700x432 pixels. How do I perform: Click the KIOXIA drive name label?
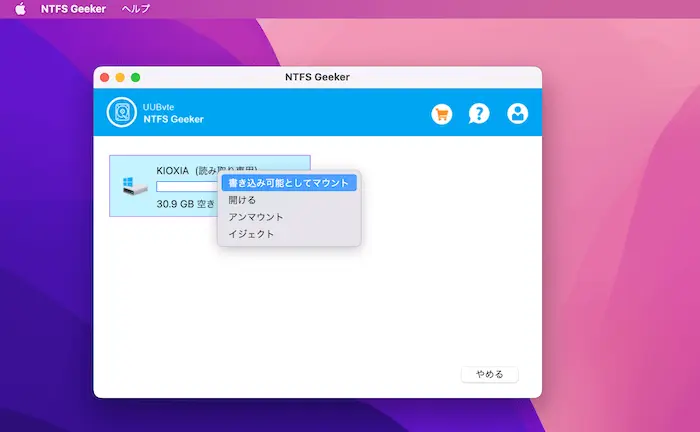coord(172,170)
